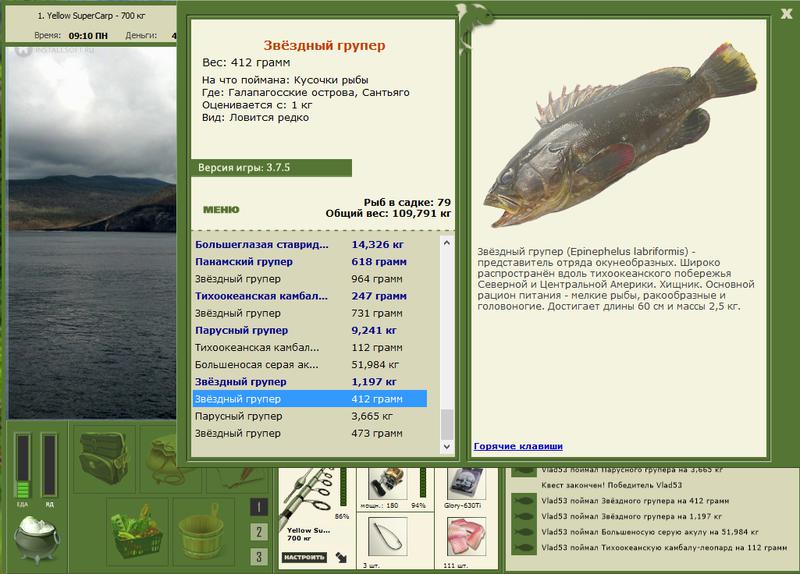
Task: Click the Рыб в садке: 79 counter
Action: (407, 203)
